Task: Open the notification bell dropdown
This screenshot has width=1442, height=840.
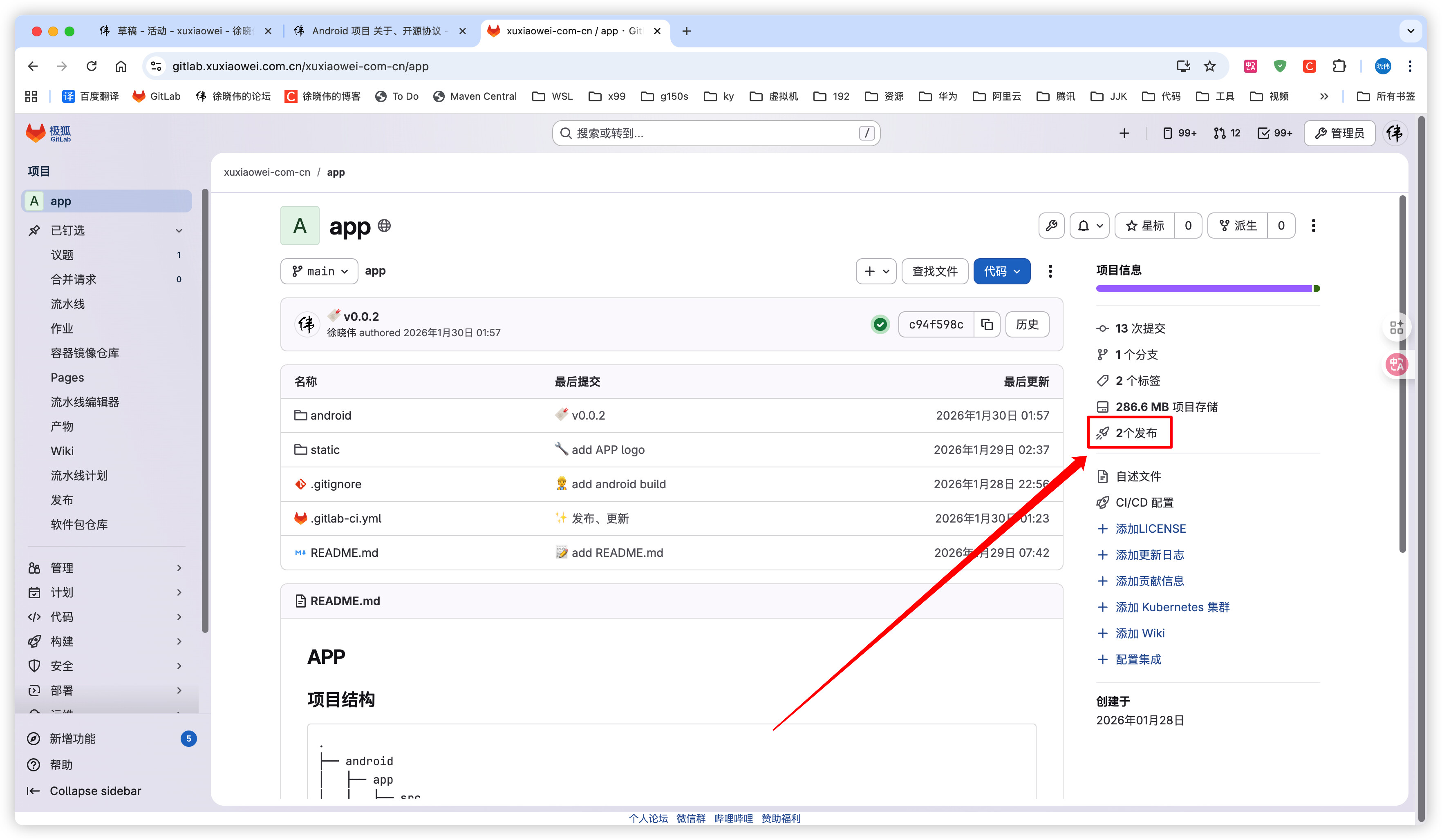Action: coord(1089,226)
